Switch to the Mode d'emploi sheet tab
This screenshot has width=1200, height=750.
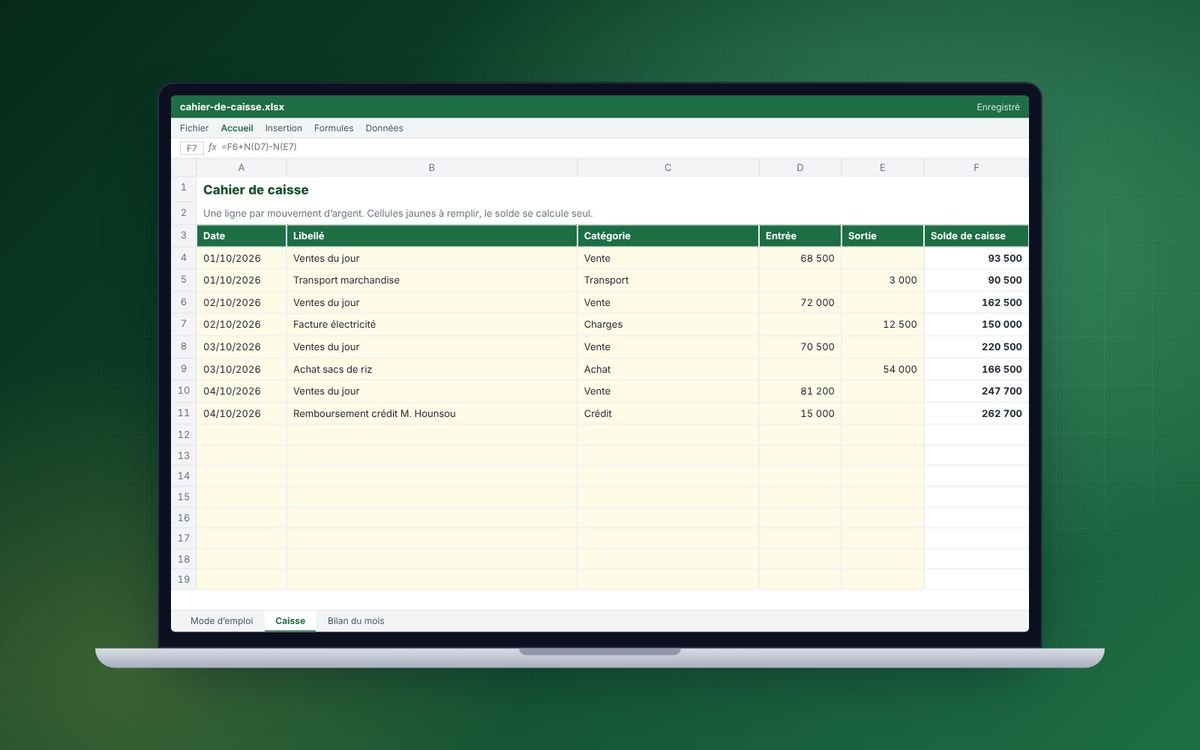point(222,621)
